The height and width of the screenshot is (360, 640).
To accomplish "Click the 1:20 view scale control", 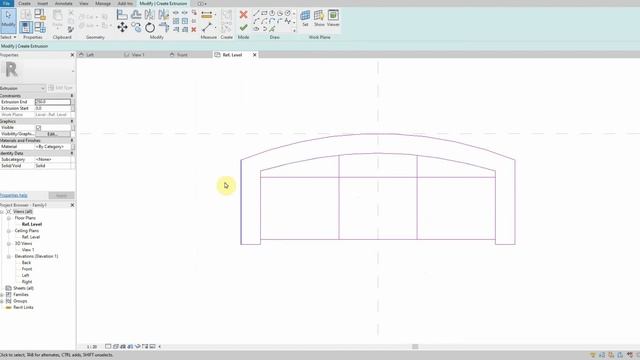I will coord(92,347).
